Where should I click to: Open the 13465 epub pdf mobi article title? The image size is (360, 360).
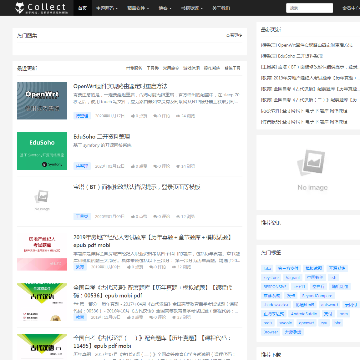tap(152, 342)
